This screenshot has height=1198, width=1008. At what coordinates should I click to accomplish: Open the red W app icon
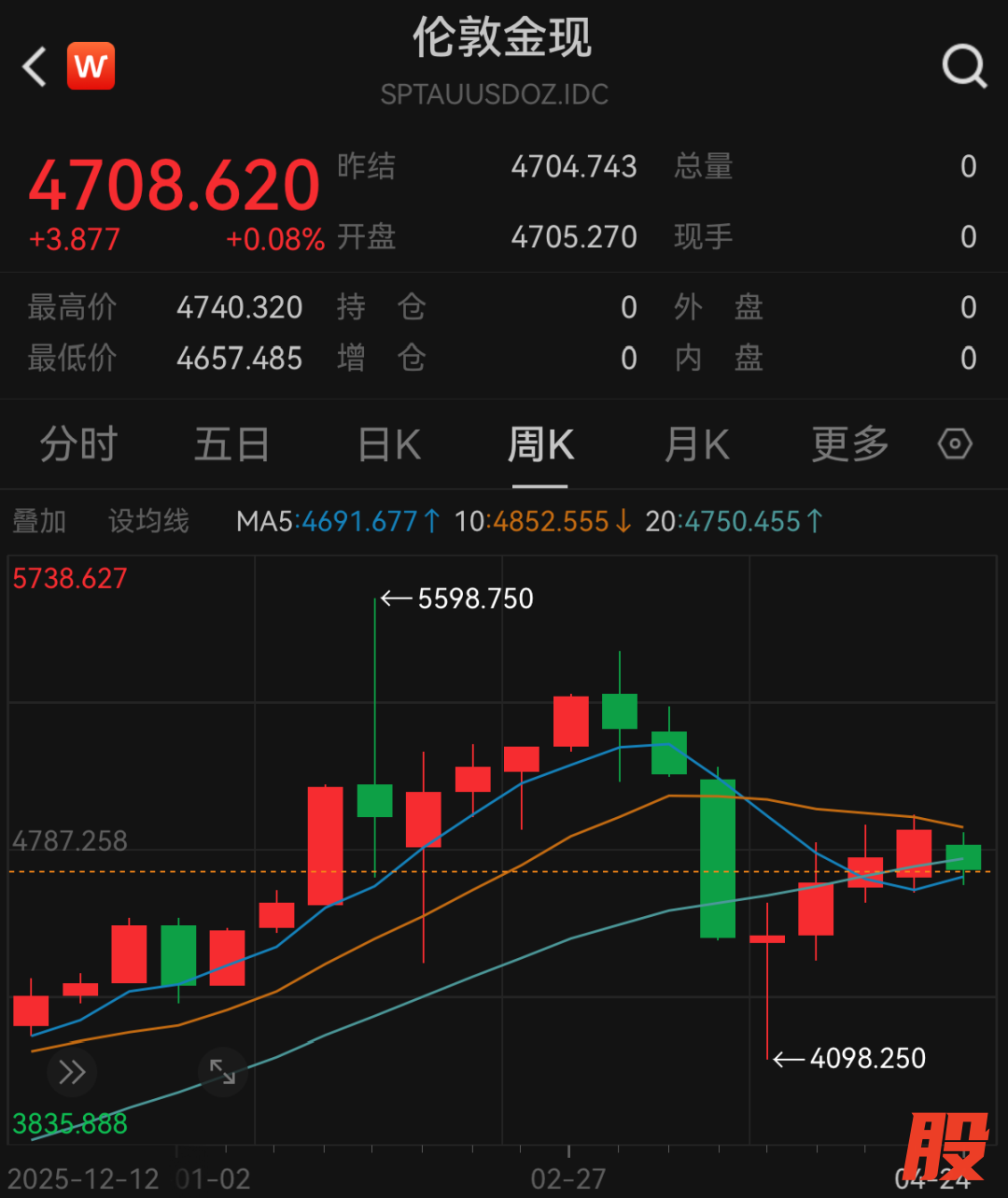coord(91,67)
